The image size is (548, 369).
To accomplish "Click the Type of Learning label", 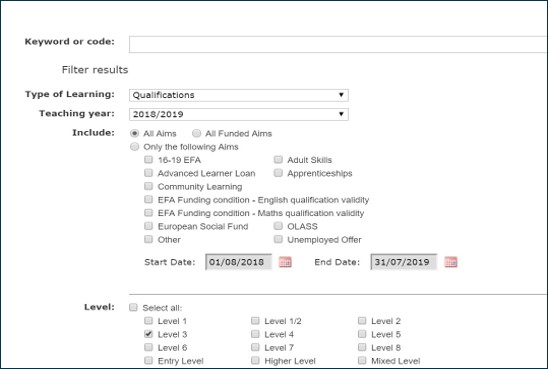I will click(x=70, y=94).
